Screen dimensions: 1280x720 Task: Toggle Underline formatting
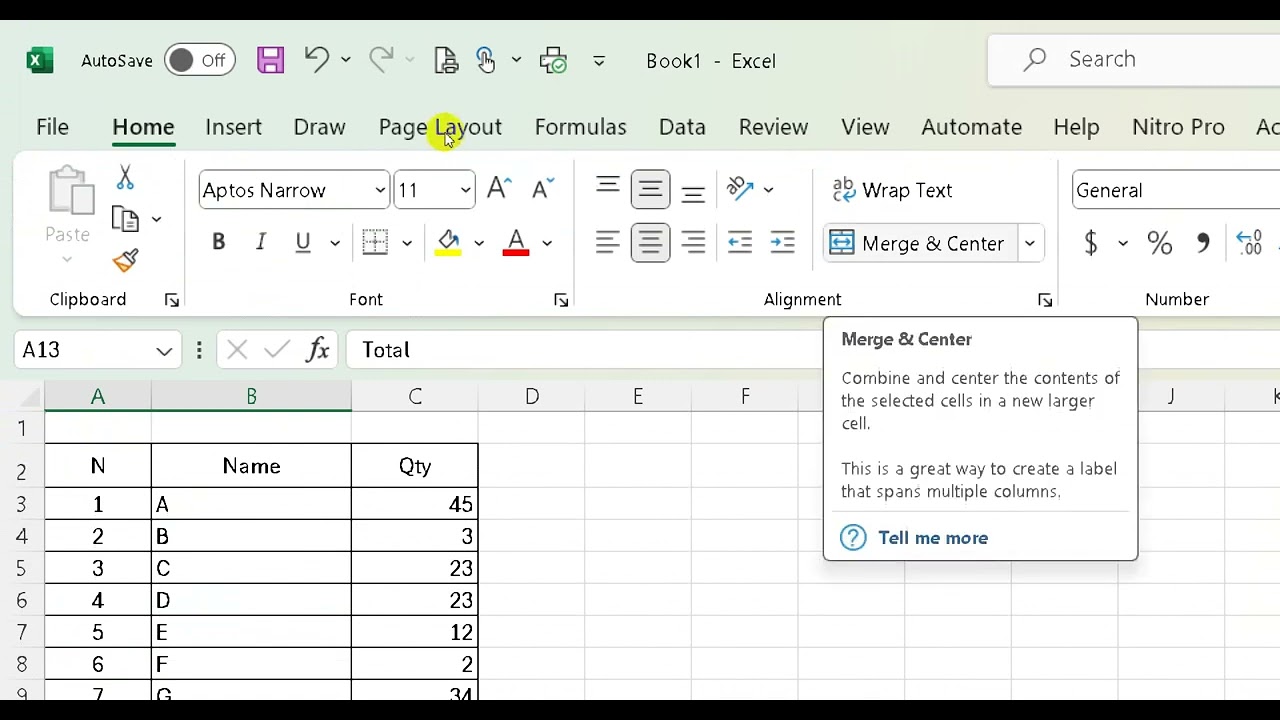coord(303,242)
